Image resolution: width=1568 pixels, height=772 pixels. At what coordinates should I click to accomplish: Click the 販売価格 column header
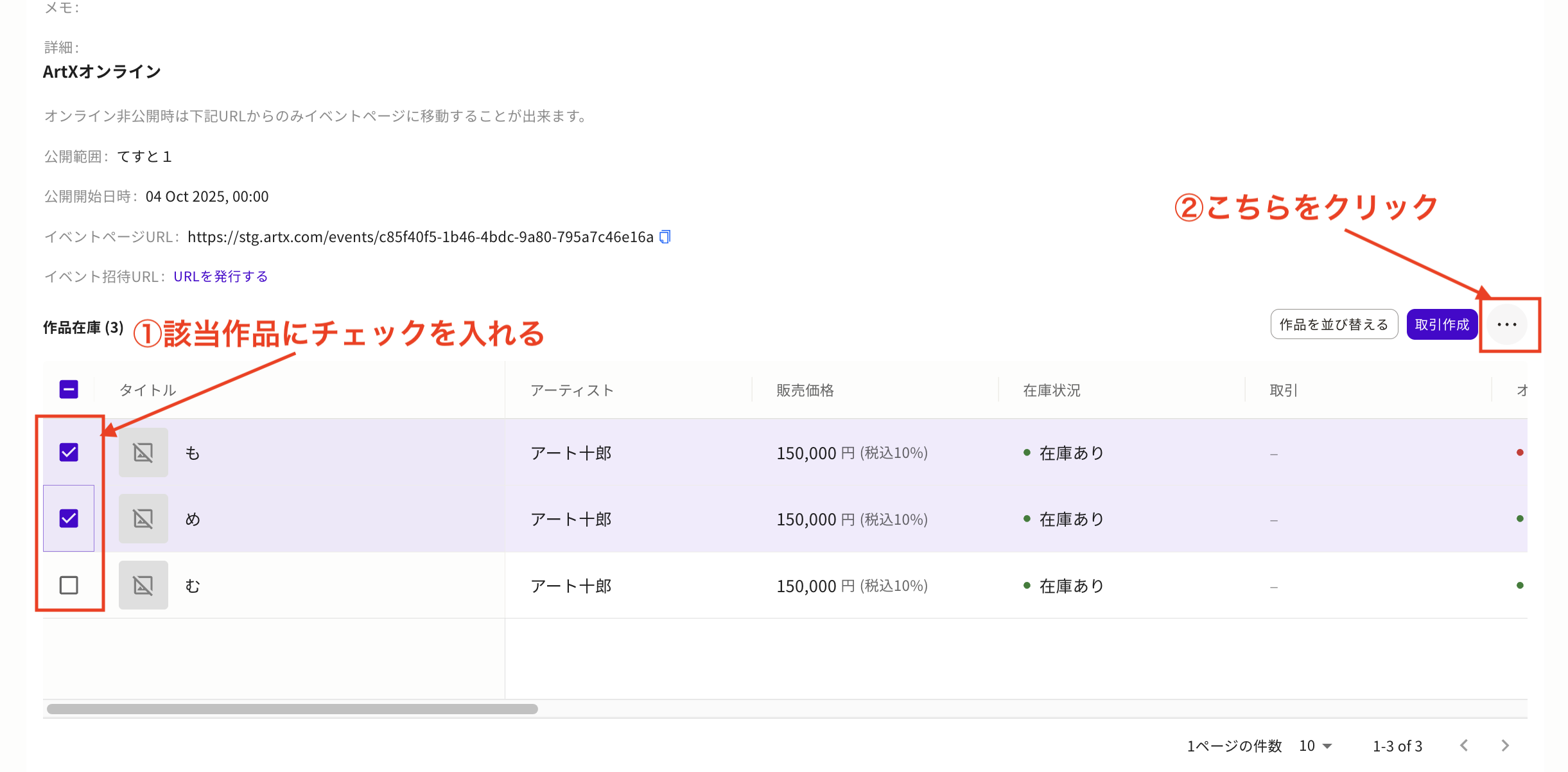805,390
